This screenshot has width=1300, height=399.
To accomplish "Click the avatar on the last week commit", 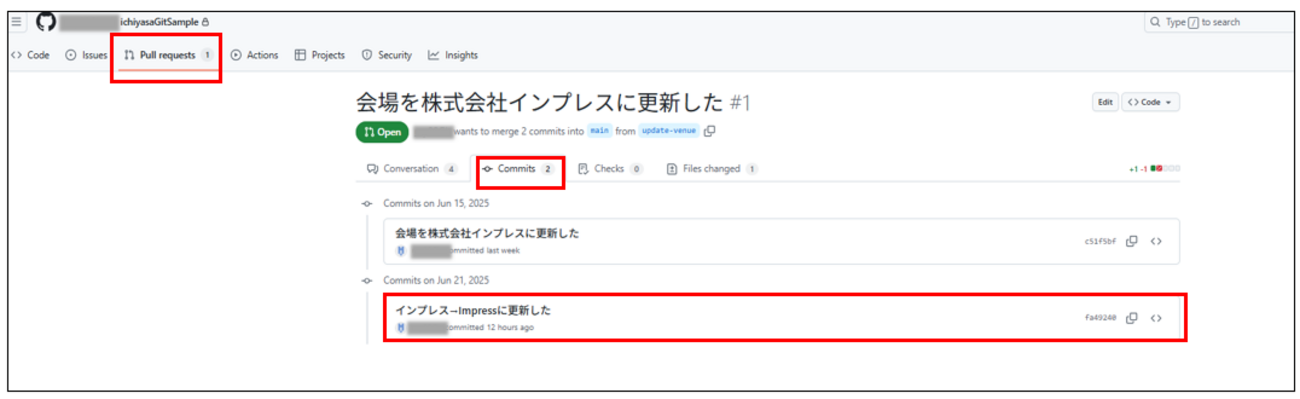I will click(x=400, y=250).
